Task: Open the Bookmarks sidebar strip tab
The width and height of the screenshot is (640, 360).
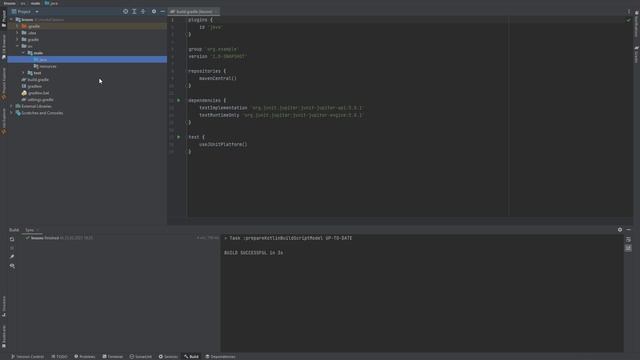Action: pos(4,337)
